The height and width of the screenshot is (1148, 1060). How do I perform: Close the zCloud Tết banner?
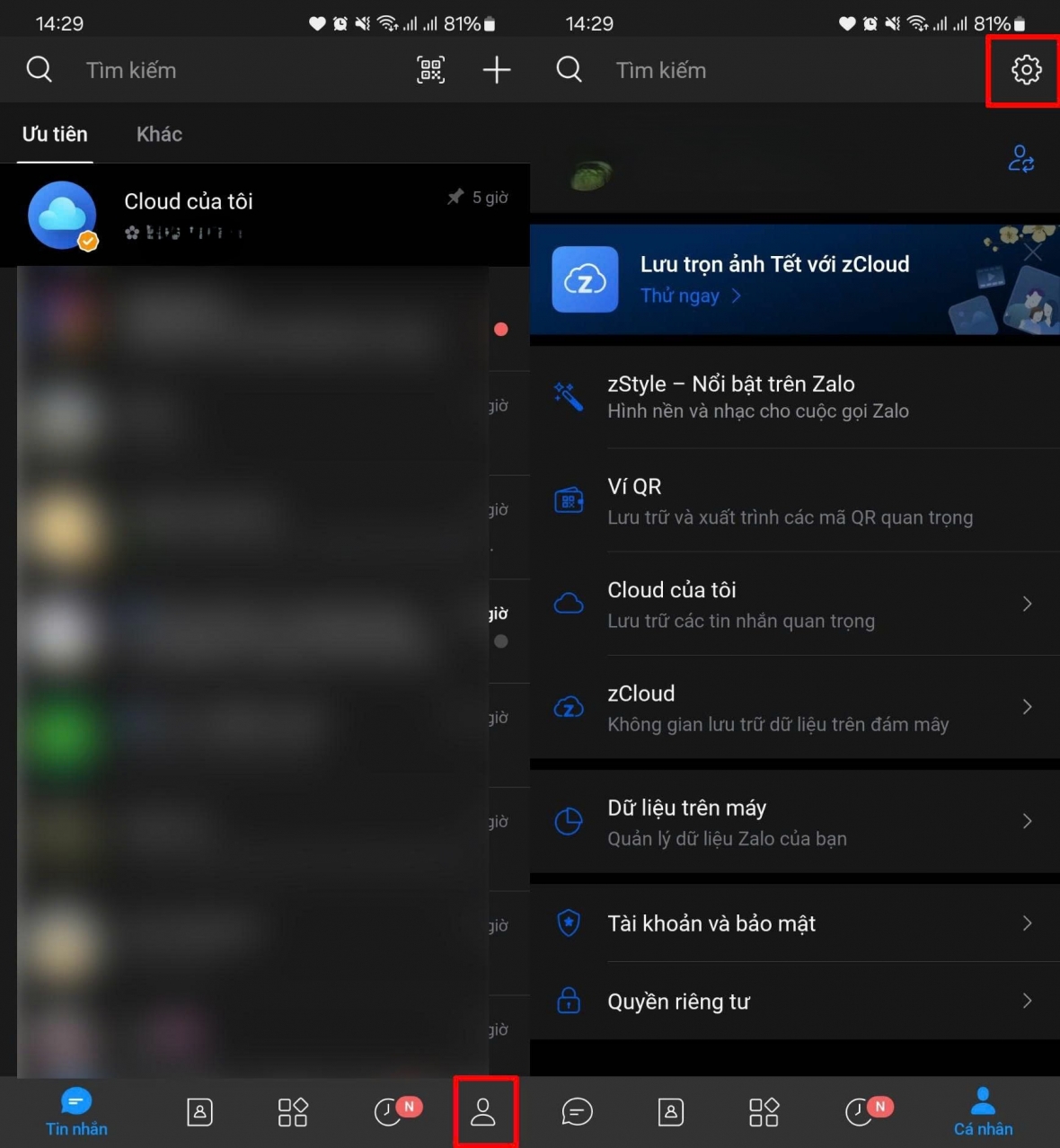coord(1033,252)
